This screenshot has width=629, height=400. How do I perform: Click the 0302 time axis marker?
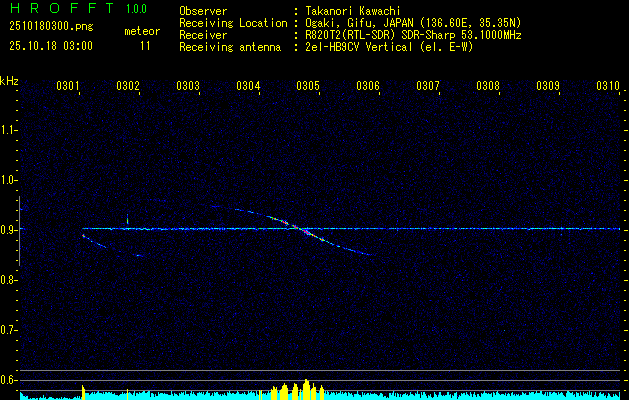click(x=128, y=85)
